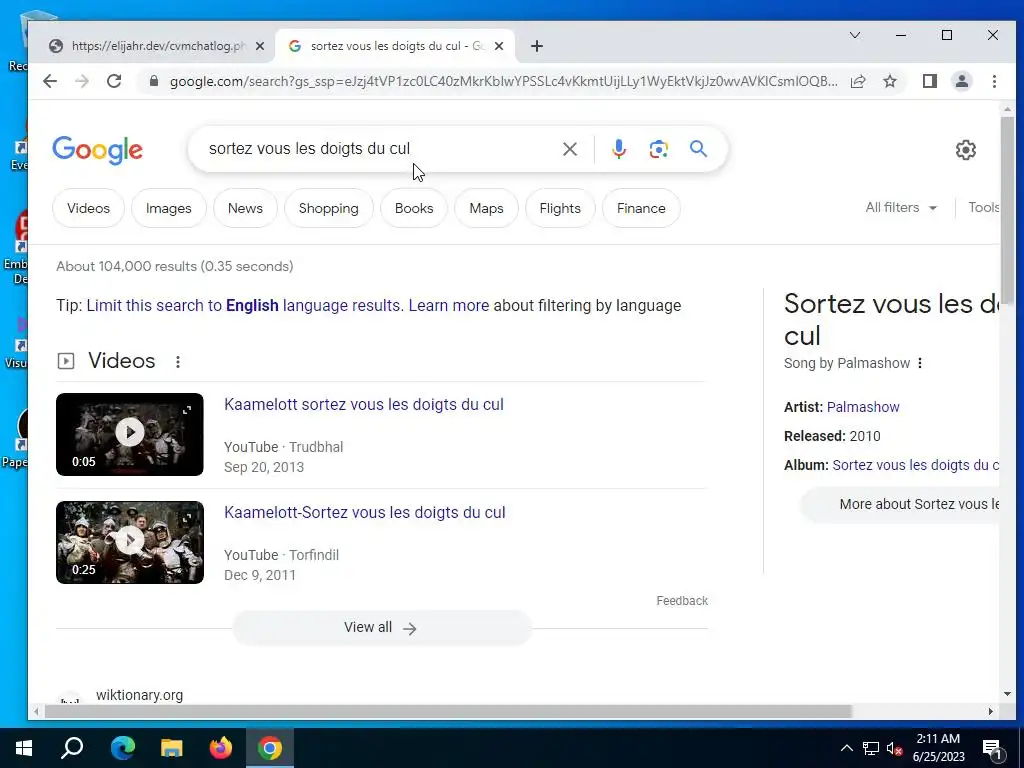
Task: Close the Google search tab
Action: coord(499,46)
